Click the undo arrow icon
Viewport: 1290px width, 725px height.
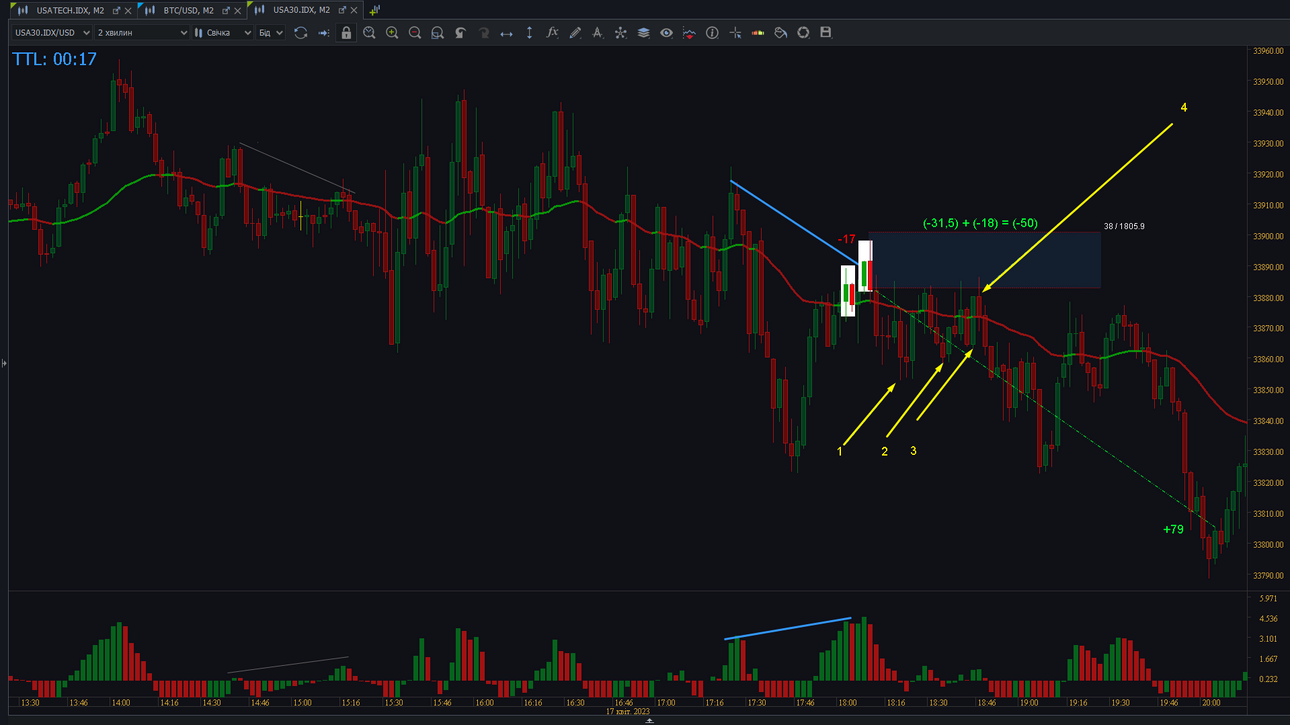pos(460,33)
